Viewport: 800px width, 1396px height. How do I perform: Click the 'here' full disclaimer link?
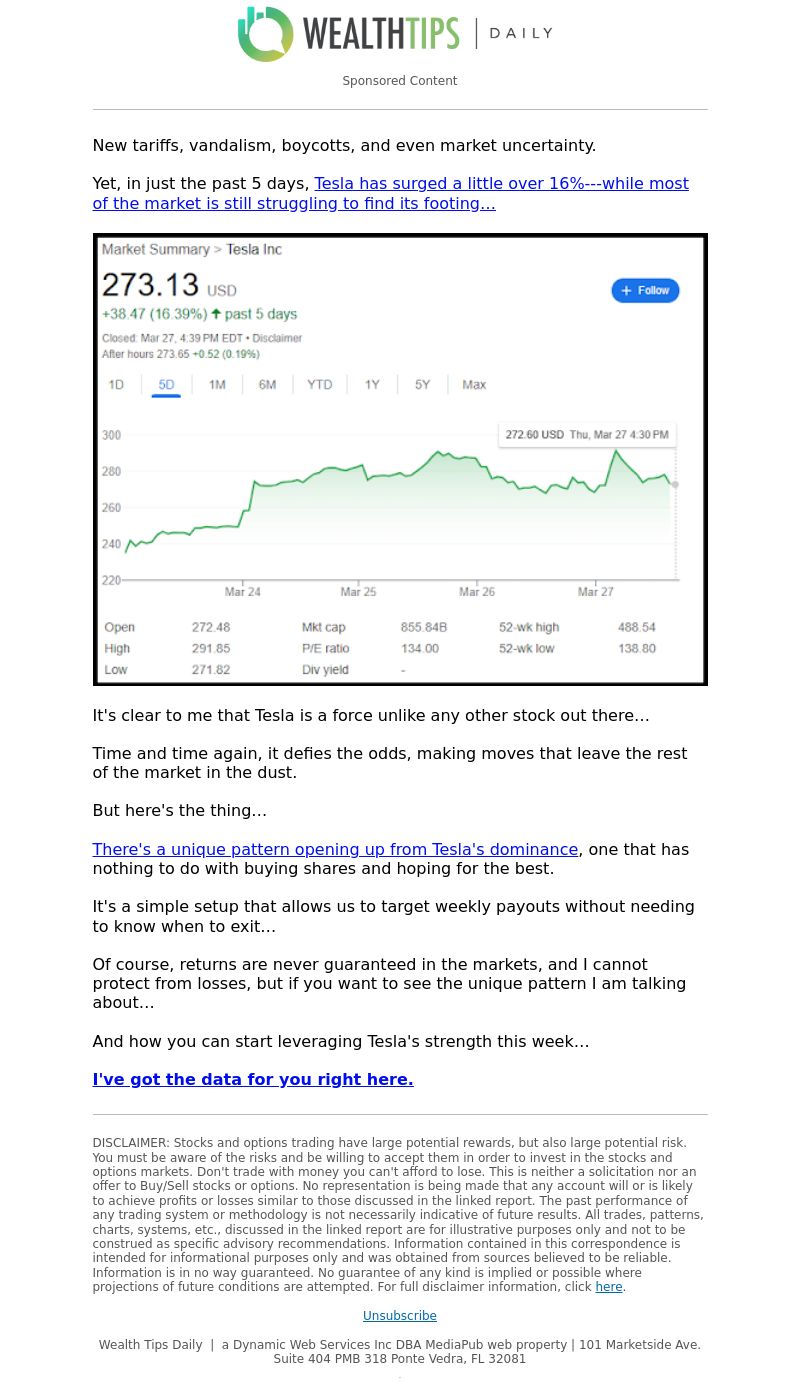coord(609,1287)
